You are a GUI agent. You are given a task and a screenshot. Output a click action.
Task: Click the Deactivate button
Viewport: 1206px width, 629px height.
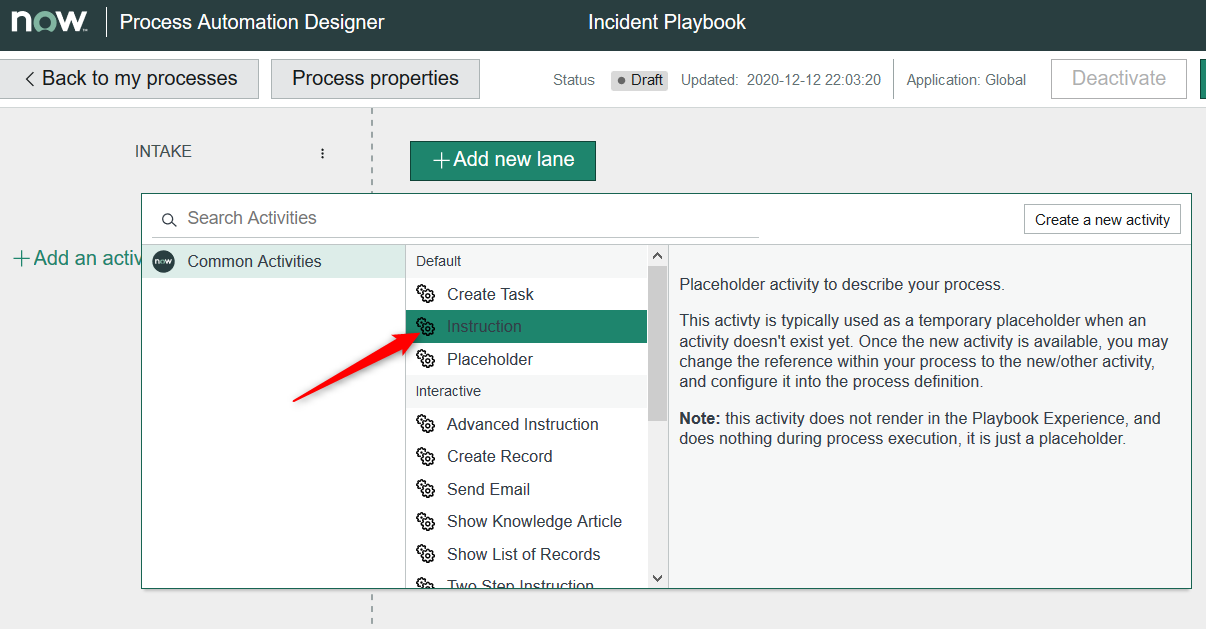click(1118, 78)
